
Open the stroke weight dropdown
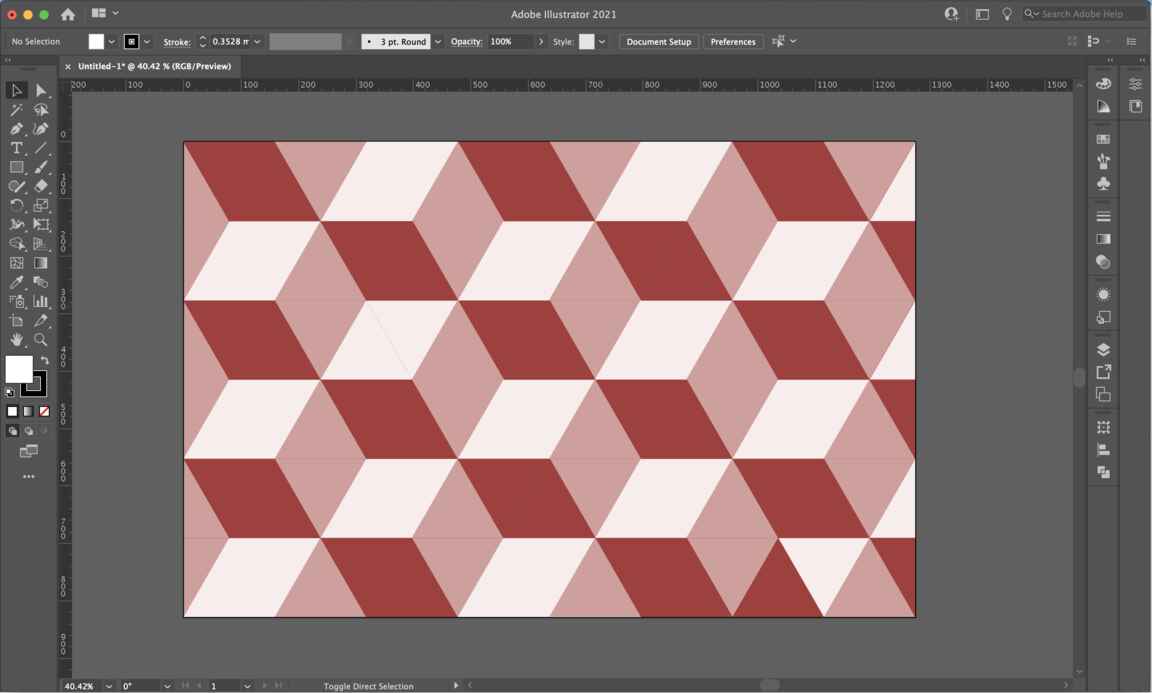coord(257,42)
